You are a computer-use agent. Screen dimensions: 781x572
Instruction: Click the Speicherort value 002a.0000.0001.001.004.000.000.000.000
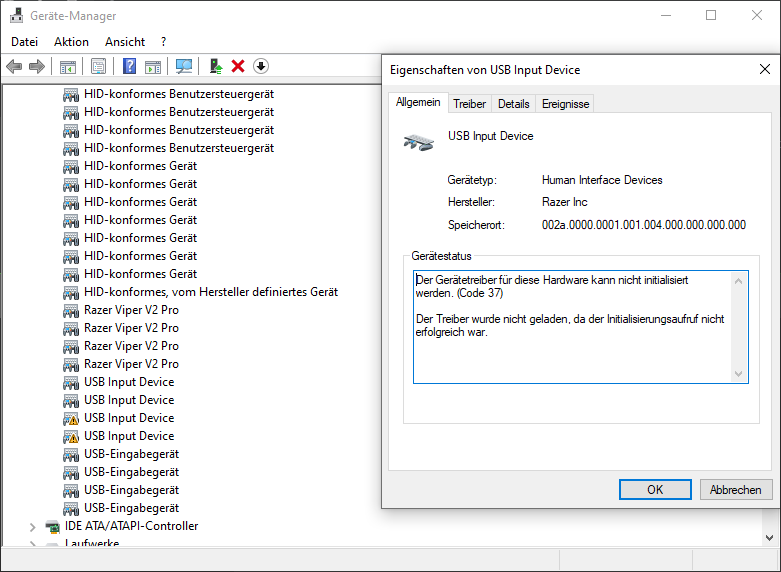[644, 225]
